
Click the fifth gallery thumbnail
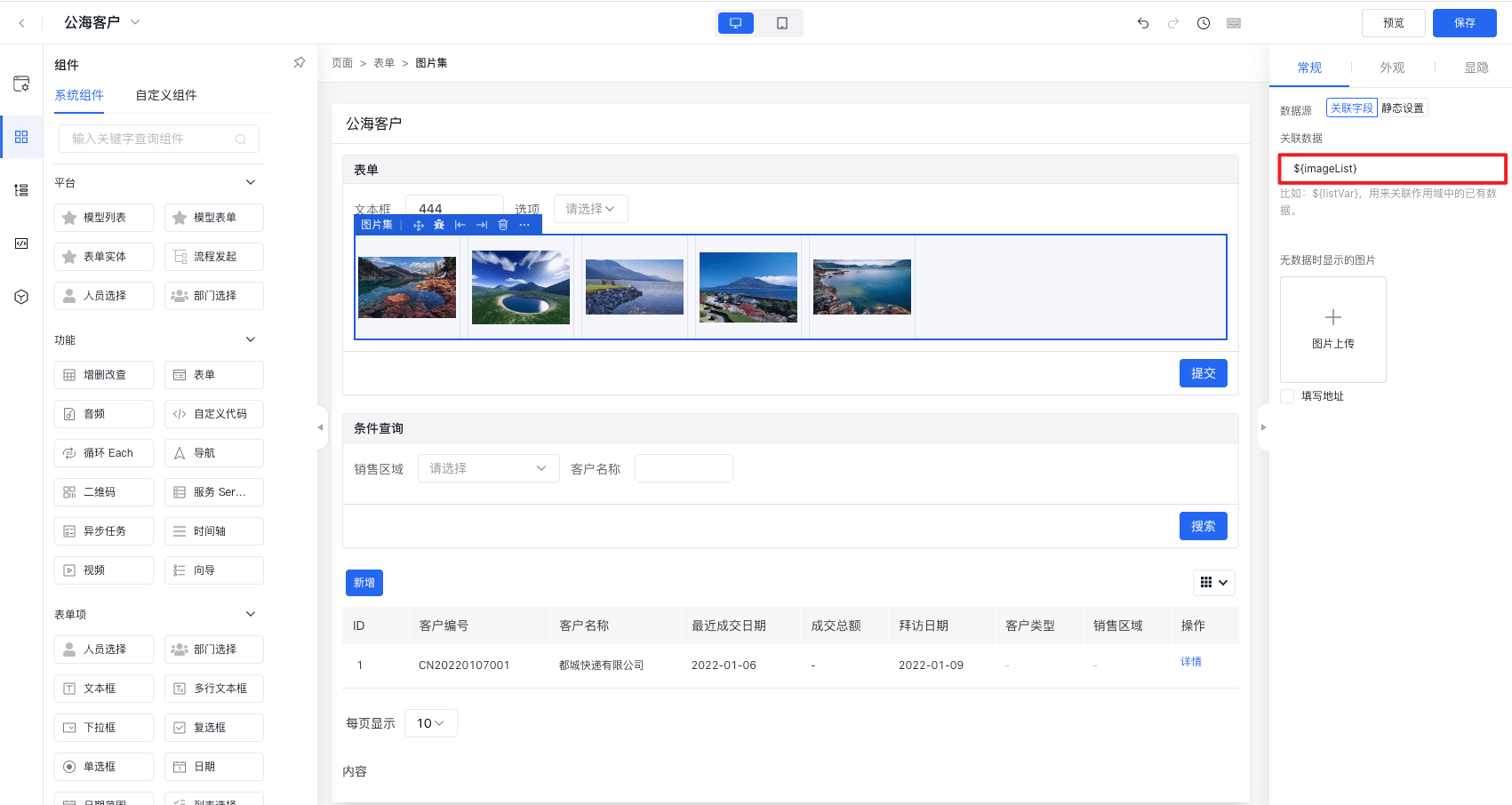coord(862,287)
